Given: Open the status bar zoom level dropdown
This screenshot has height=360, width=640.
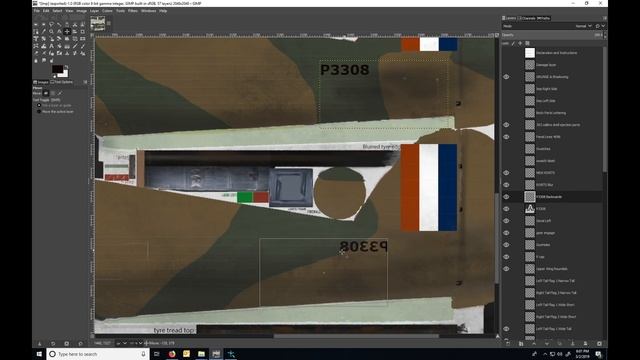Looking at the screenshot, I should [135, 343].
